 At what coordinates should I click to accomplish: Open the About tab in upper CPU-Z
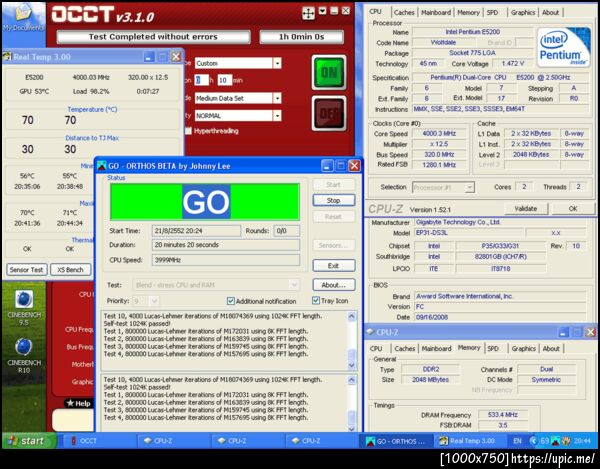pos(550,12)
